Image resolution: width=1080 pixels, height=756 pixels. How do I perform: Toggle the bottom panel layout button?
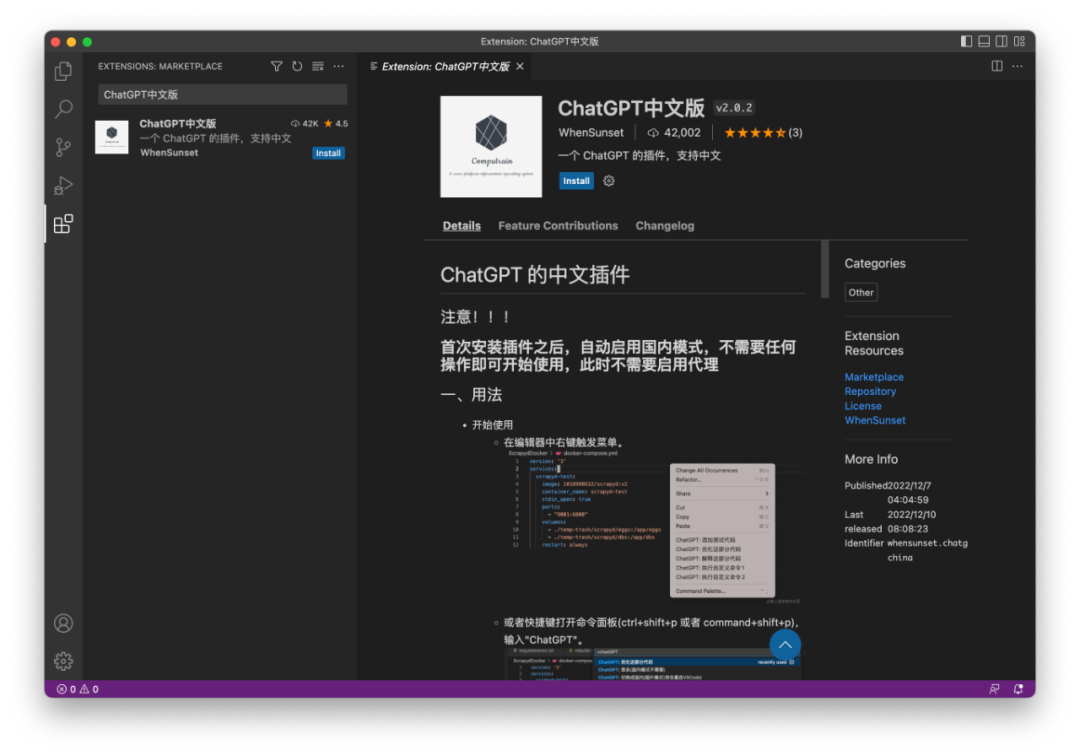pos(984,41)
